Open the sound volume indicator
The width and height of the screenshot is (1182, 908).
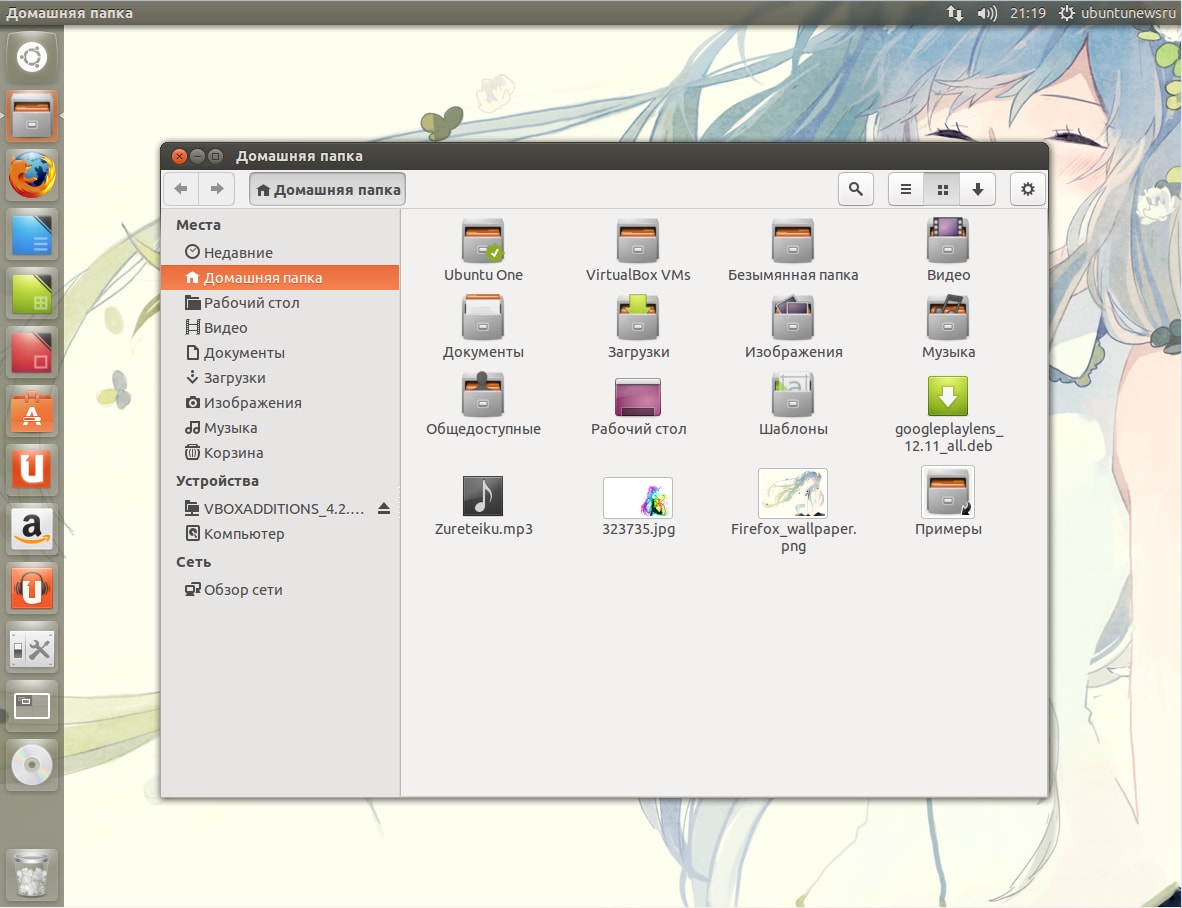(987, 13)
